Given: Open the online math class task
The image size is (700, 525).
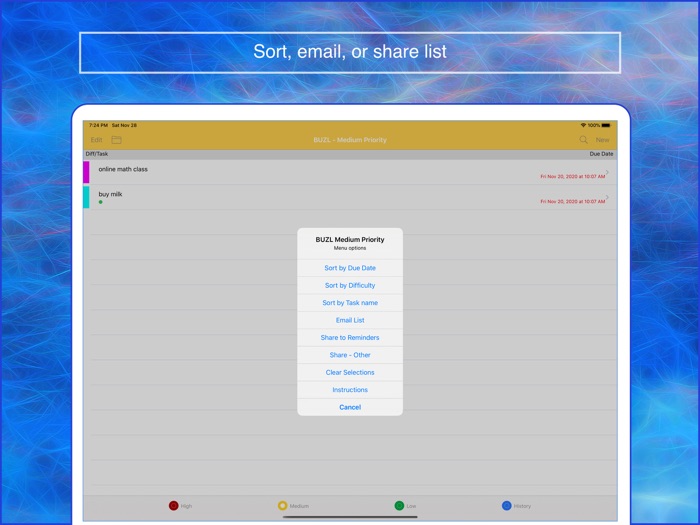Looking at the screenshot, I should tap(350, 172).
